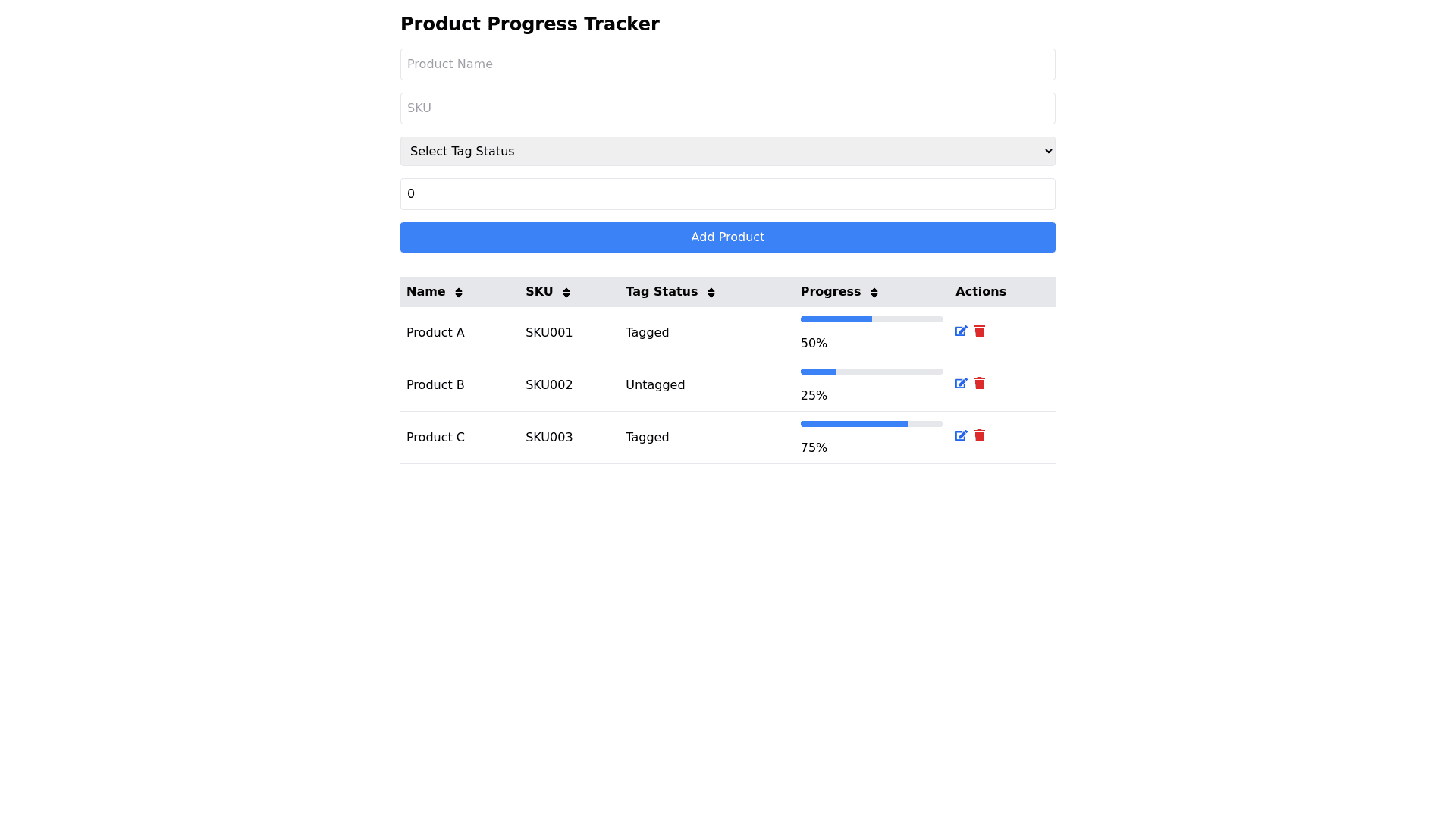This screenshot has width=1456, height=819.
Task: Delete Product A using trash icon
Action: tap(980, 331)
